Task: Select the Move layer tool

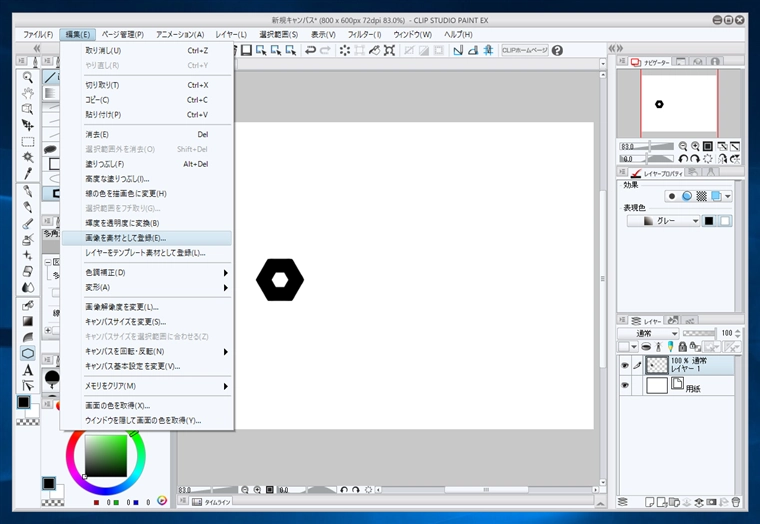Action: click(x=28, y=125)
